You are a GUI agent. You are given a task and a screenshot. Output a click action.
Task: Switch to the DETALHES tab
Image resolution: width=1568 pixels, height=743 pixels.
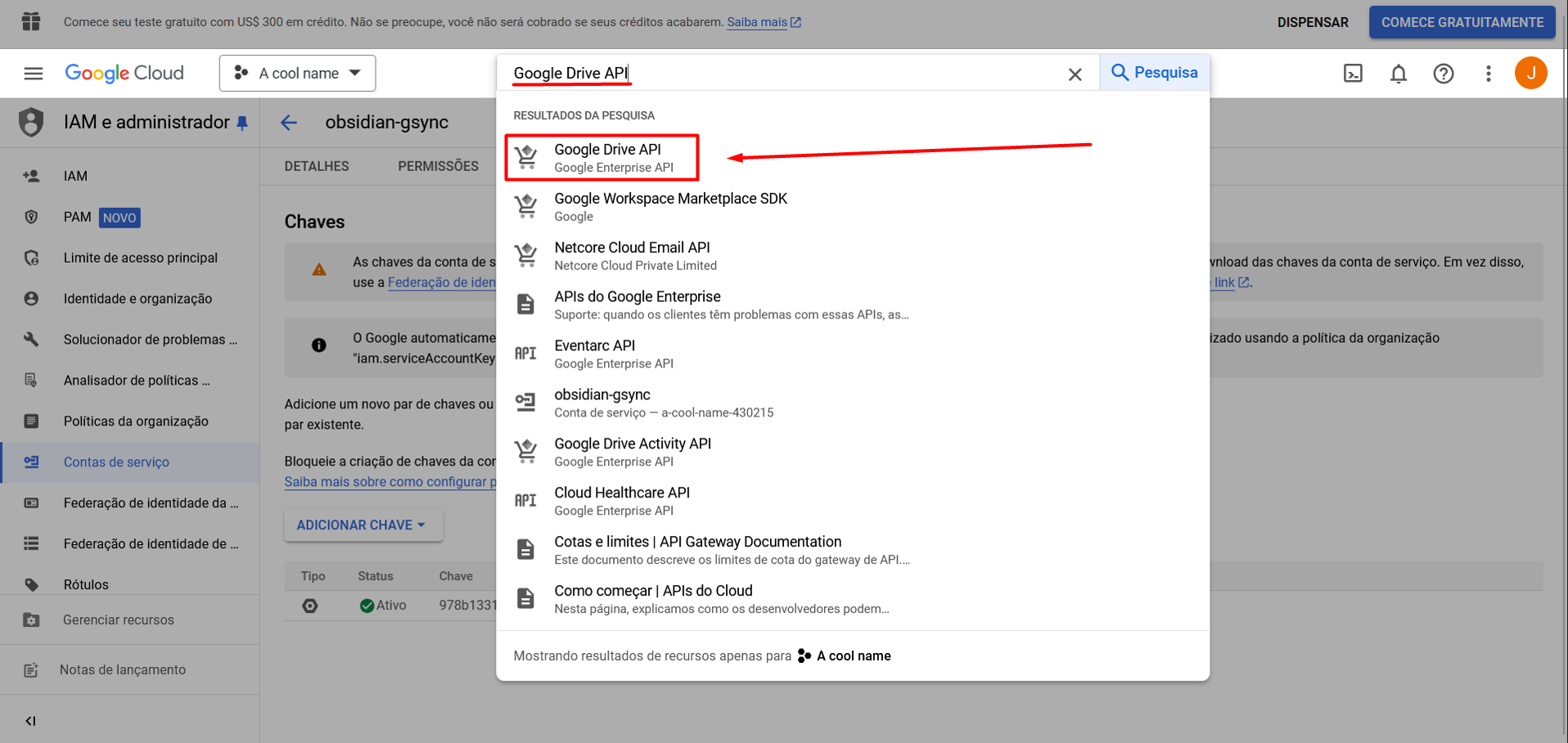[317, 166]
